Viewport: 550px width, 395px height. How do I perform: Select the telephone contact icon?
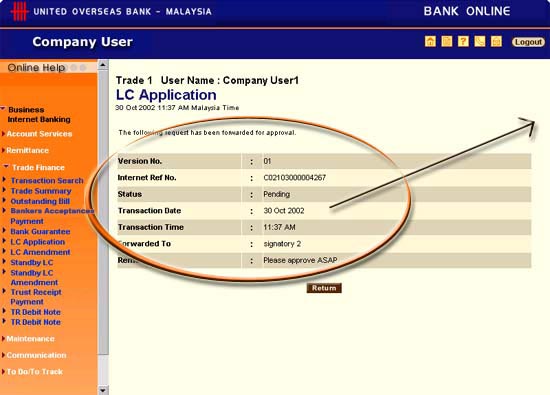point(479,41)
